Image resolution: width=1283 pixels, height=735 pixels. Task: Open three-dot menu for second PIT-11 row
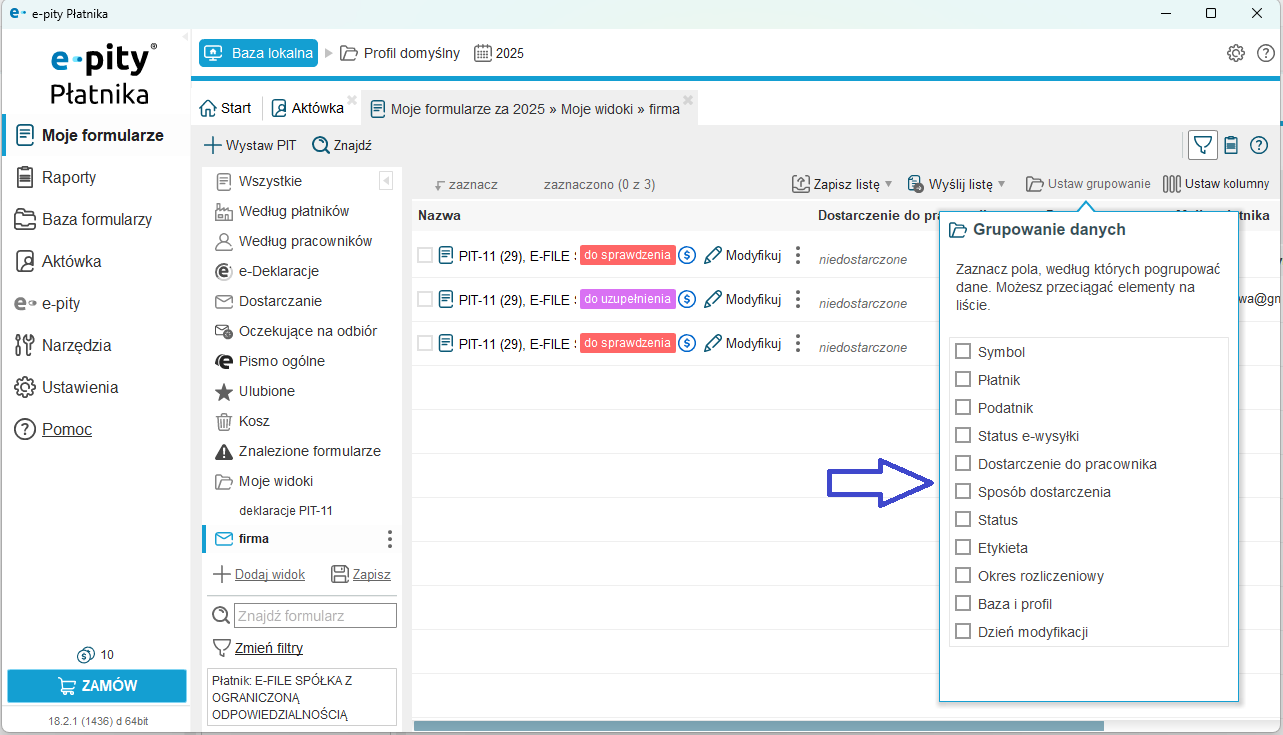[797, 299]
